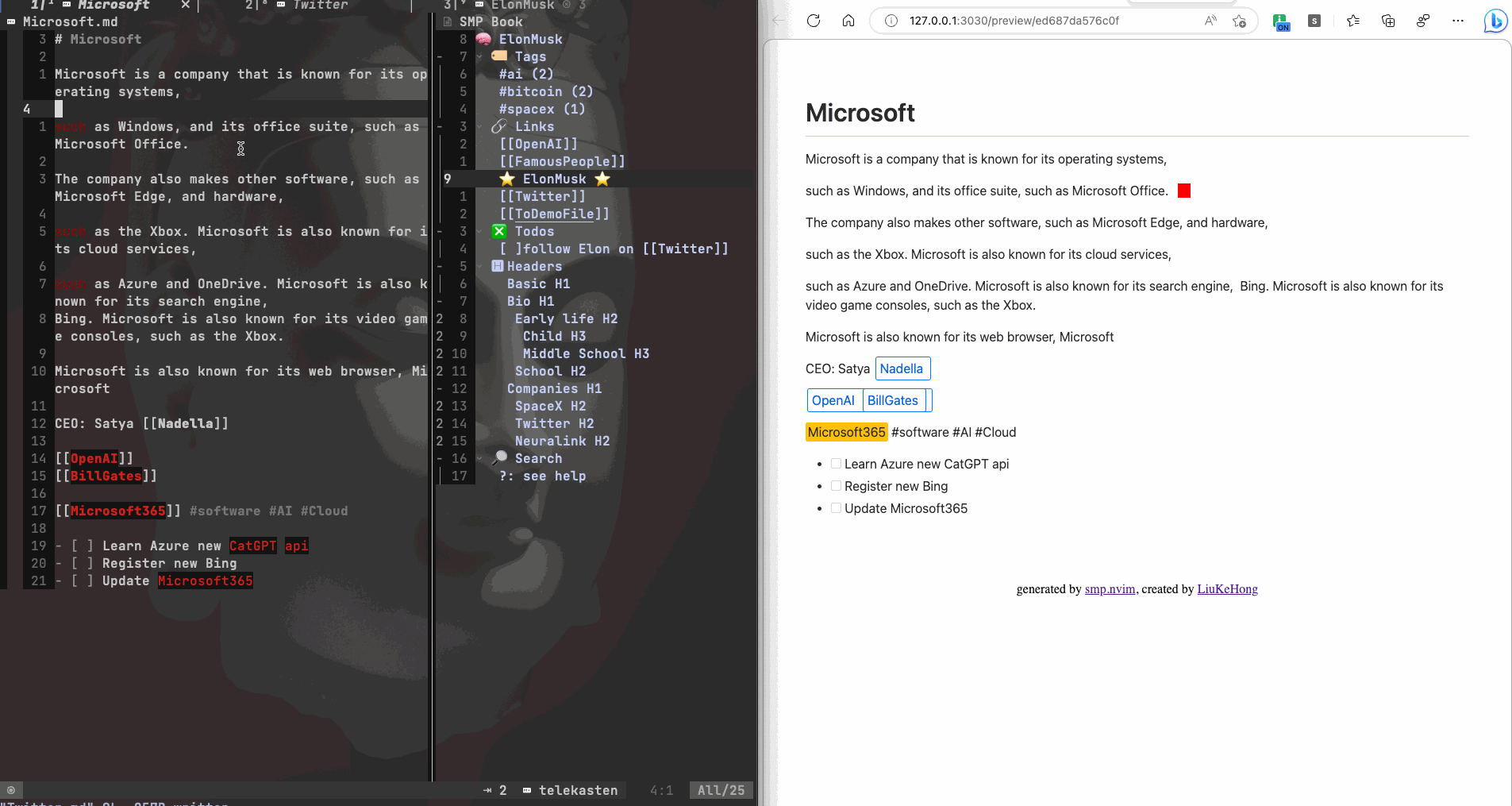Check the Learn Azure new CatGPT api checkbox
This screenshot has width=1512, height=806.
tap(836, 464)
